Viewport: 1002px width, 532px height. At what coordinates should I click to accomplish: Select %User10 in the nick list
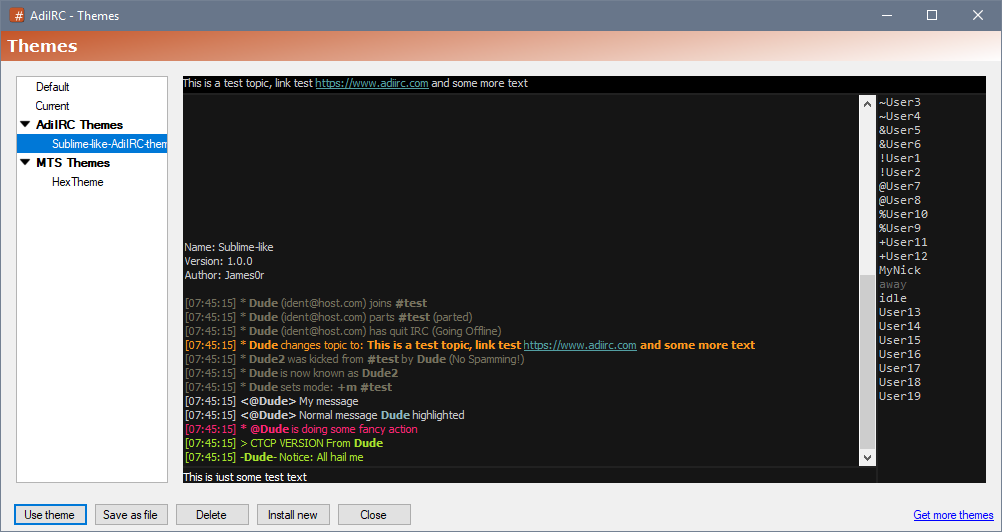pyautogui.click(x=903, y=215)
